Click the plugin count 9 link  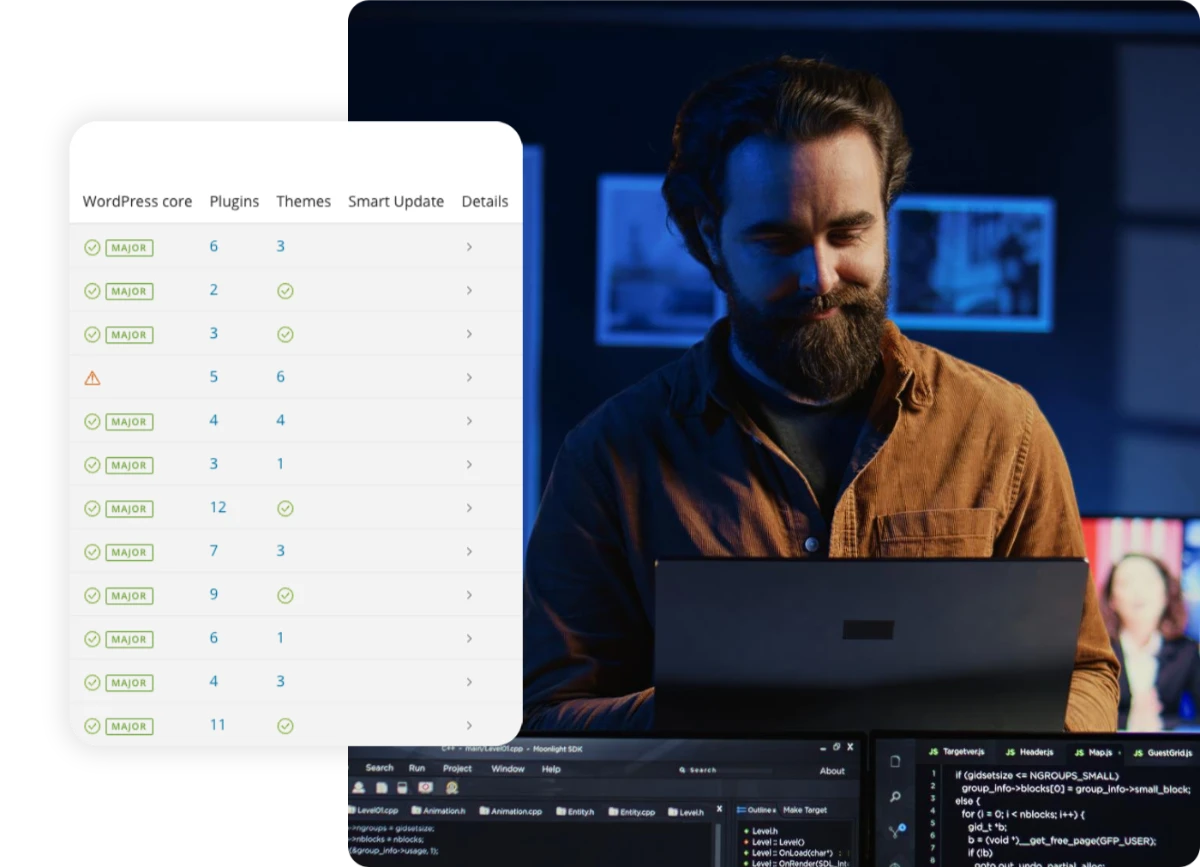[x=214, y=595]
